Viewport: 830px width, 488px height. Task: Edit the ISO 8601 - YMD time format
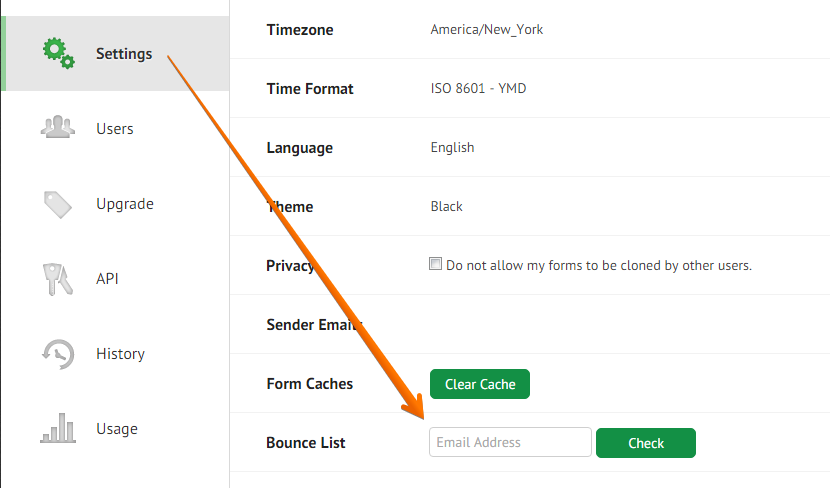478,89
